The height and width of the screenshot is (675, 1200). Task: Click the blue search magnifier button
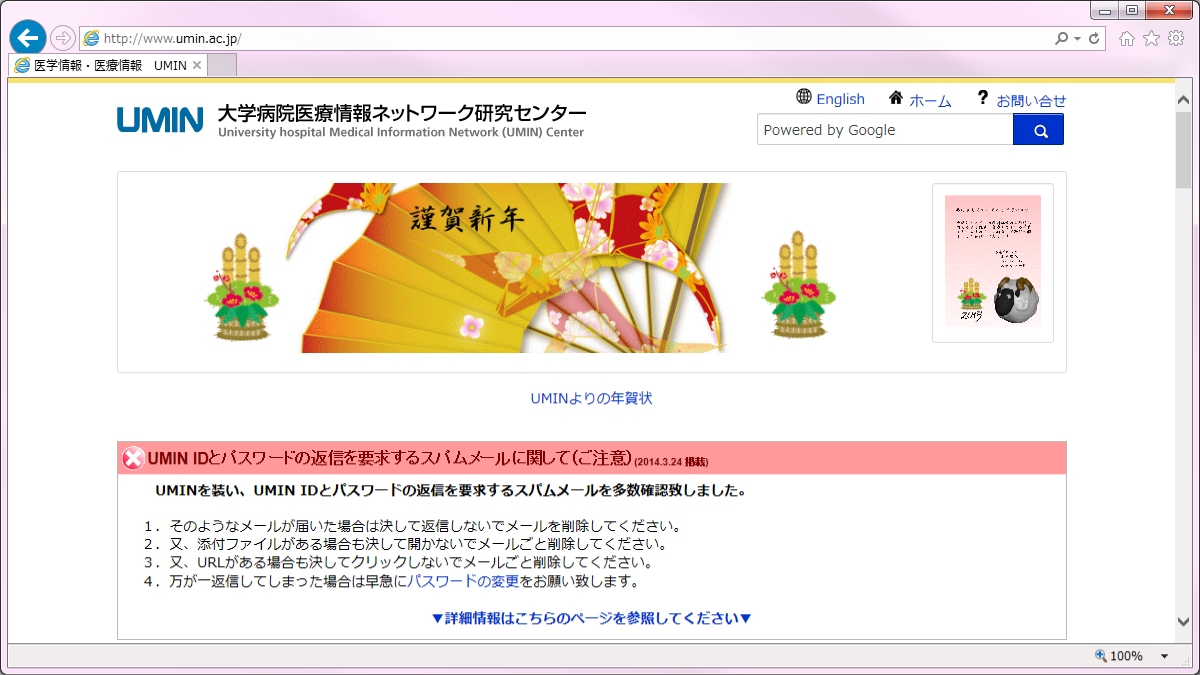pyautogui.click(x=1039, y=130)
